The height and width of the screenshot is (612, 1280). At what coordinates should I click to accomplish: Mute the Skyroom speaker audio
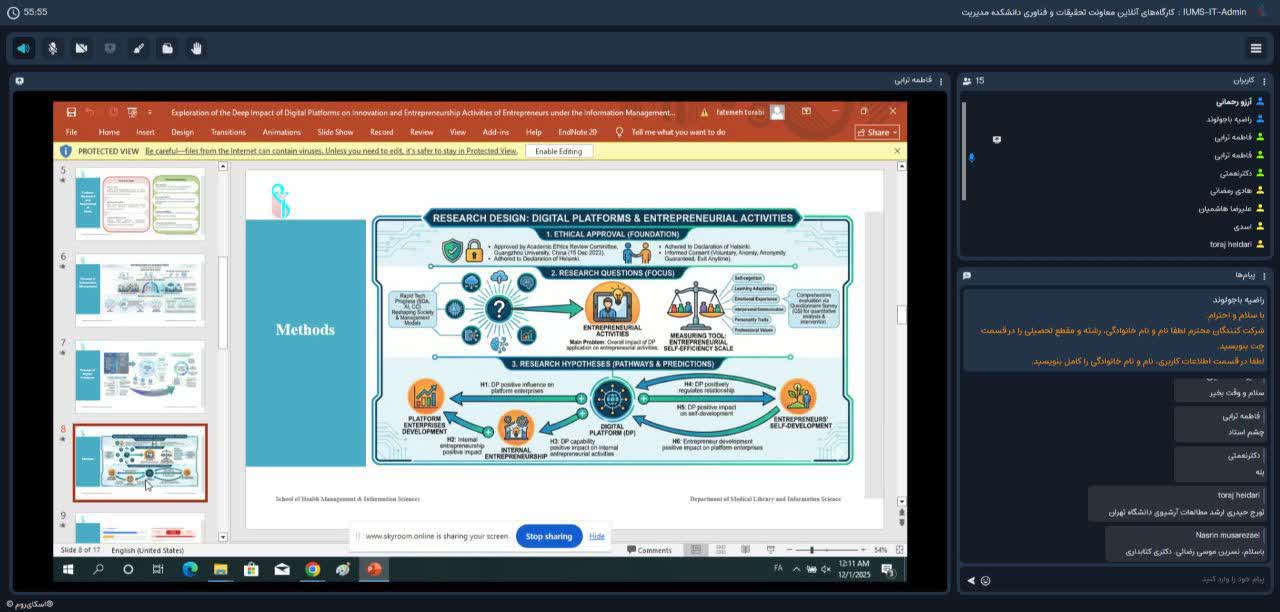pos(24,48)
